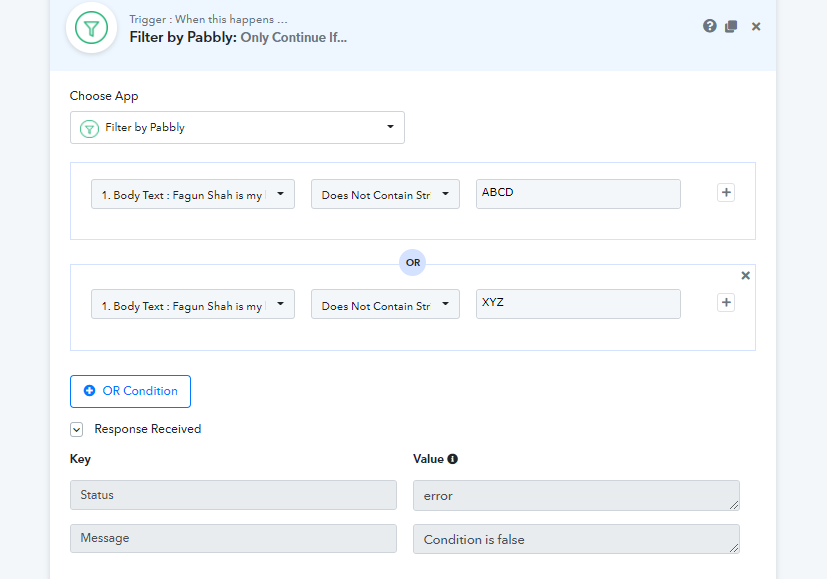Add an AND condition with the plus in the XYZ row
The height and width of the screenshot is (579, 827).
(x=726, y=302)
